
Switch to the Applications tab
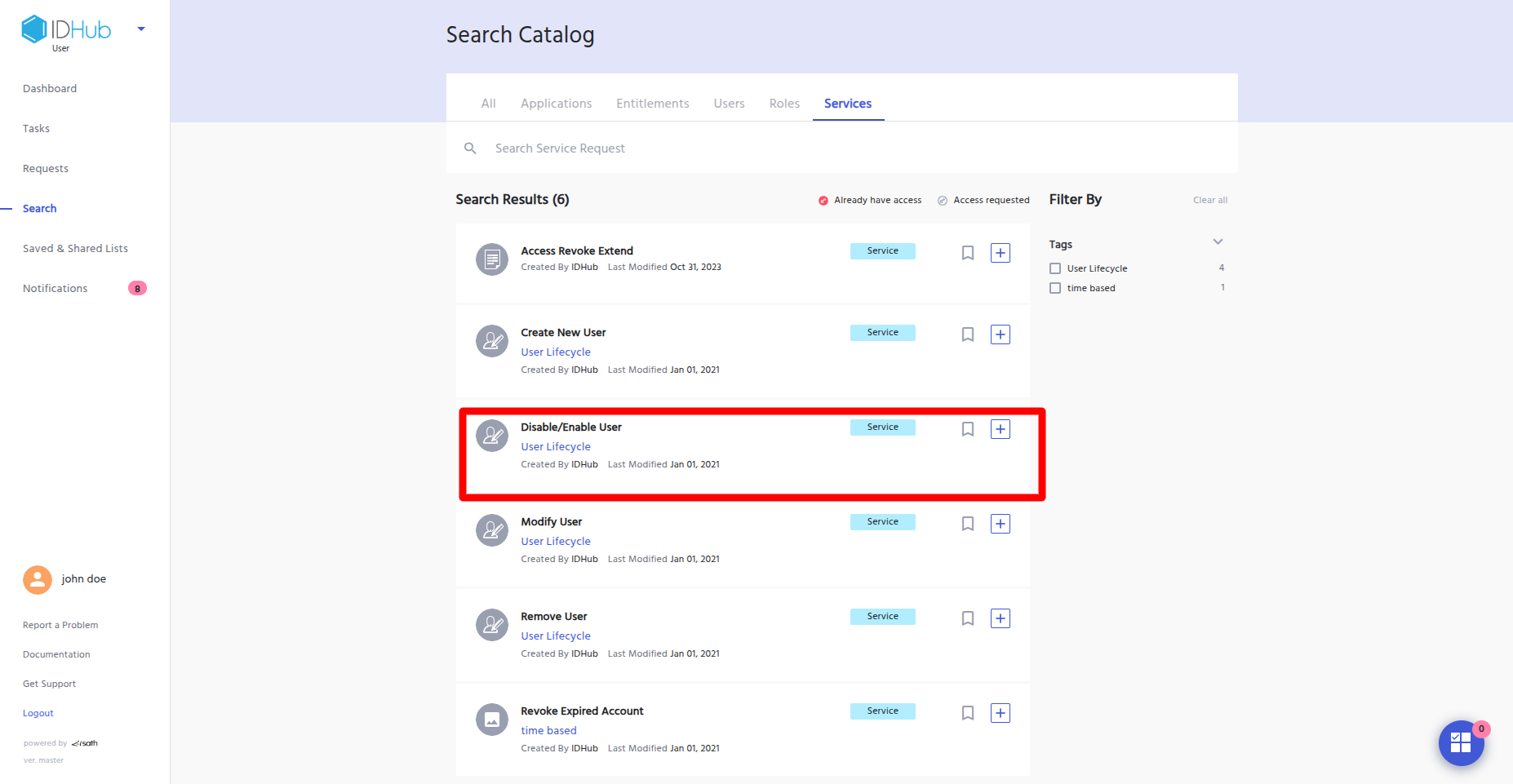point(556,104)
